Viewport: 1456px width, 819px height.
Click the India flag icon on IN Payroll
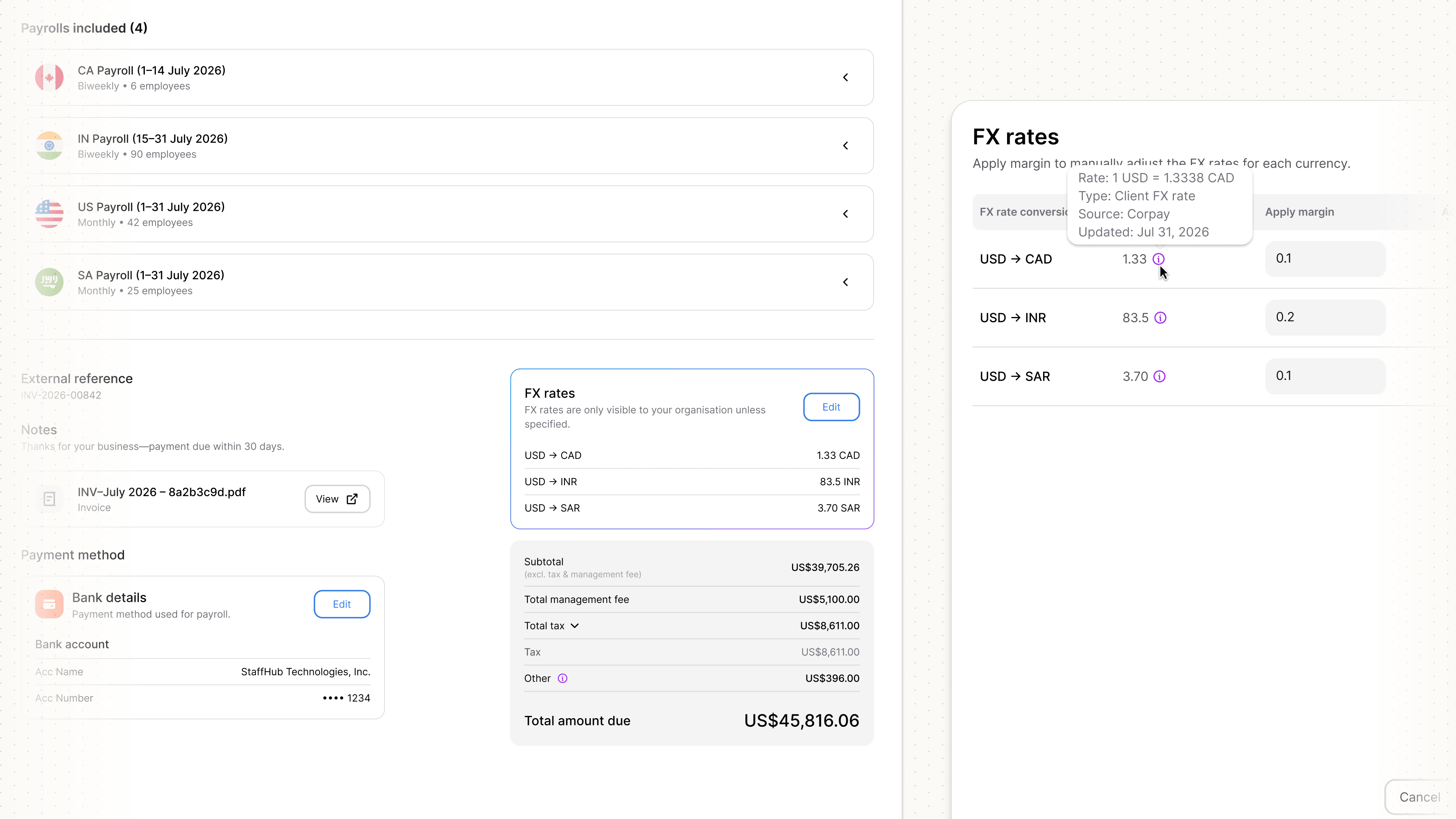[49, 146]
